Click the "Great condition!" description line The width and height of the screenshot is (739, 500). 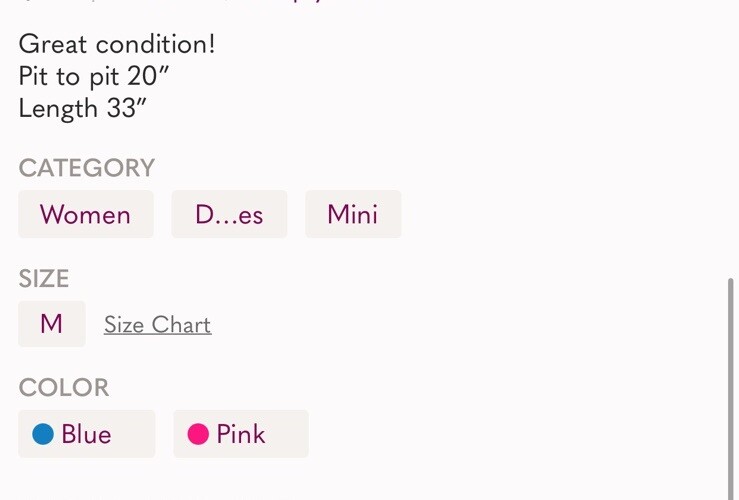click(x=117, y=44)
